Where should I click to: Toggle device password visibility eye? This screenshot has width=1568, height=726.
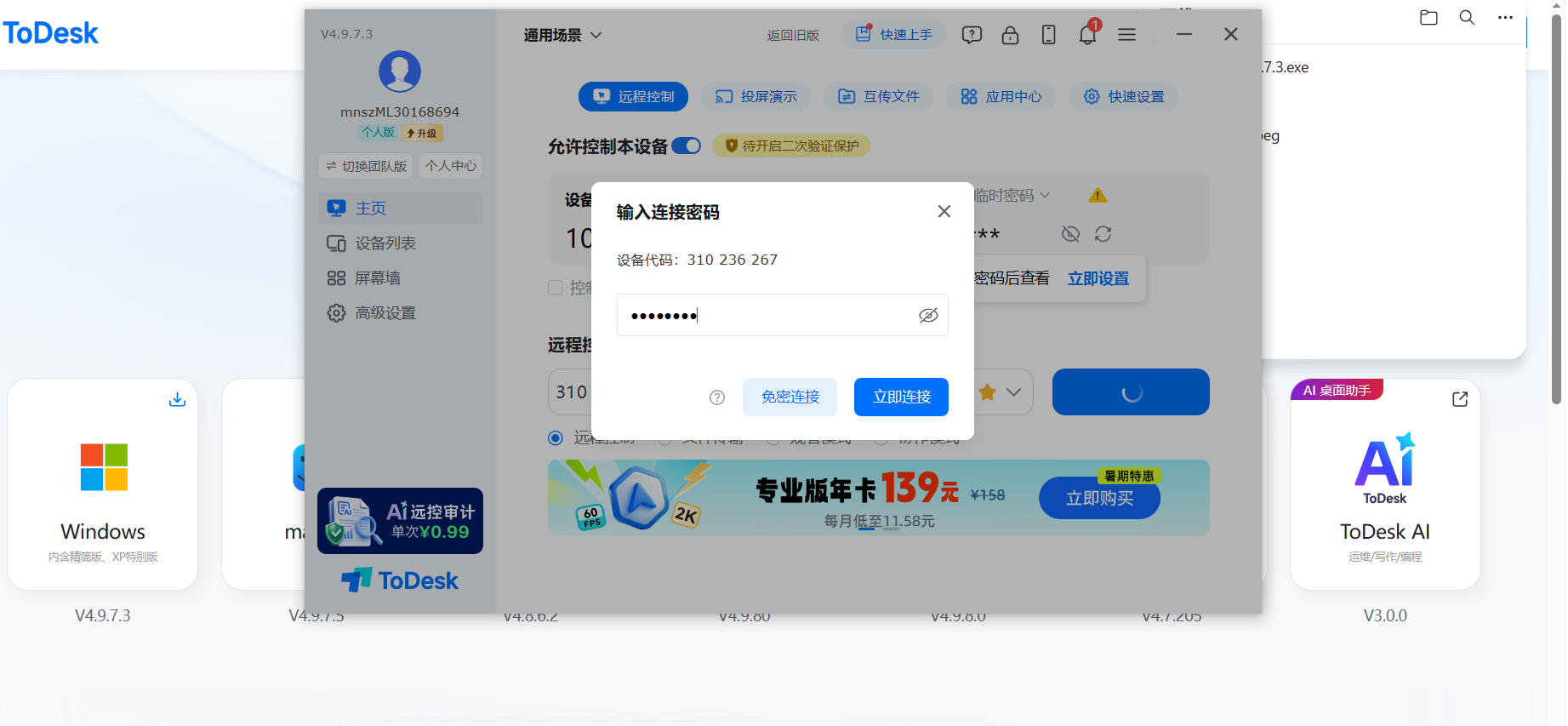(1070, 234)
